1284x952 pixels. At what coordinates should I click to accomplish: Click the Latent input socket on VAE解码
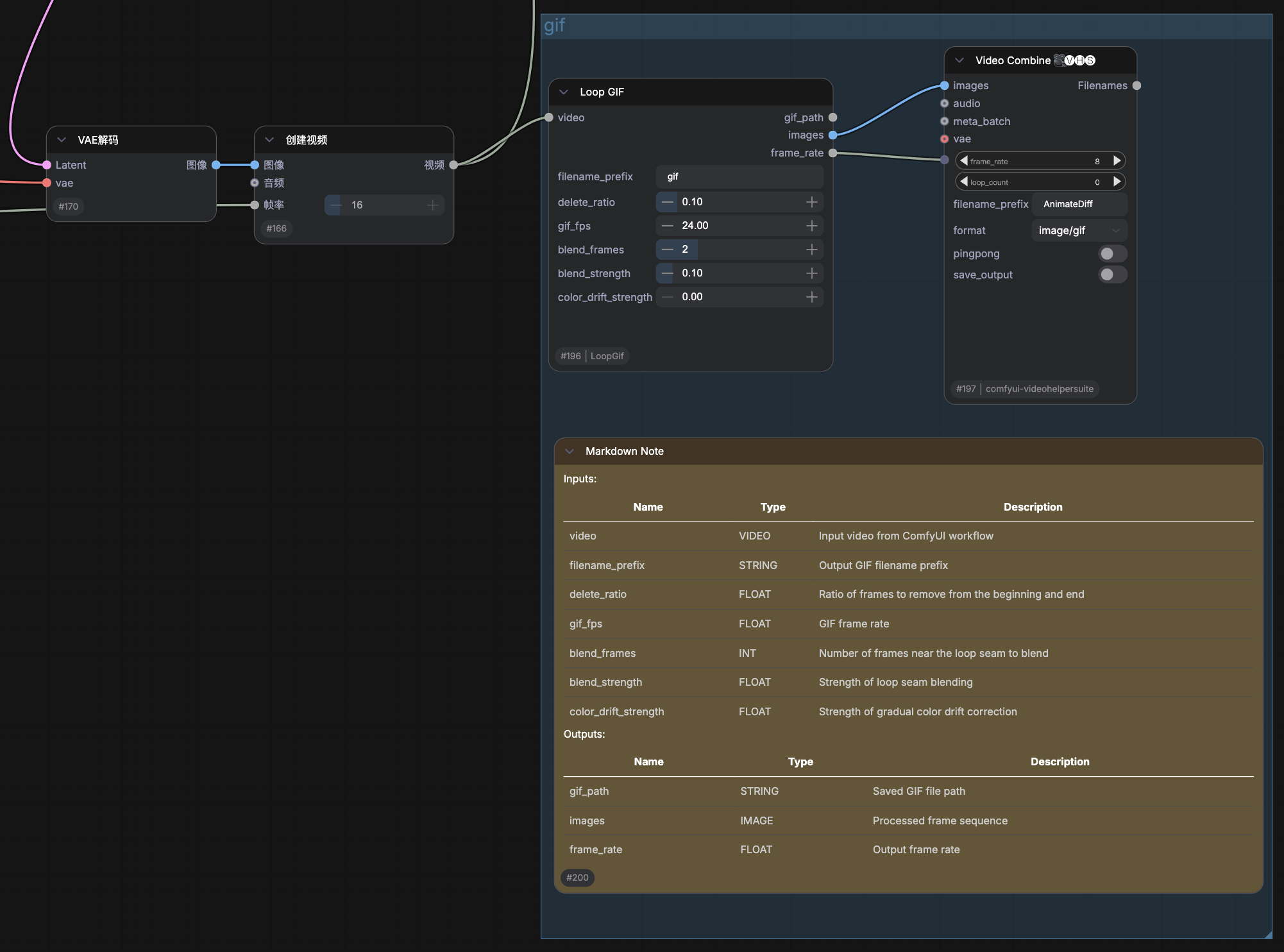pyautogui.click(x=47, y=165)
